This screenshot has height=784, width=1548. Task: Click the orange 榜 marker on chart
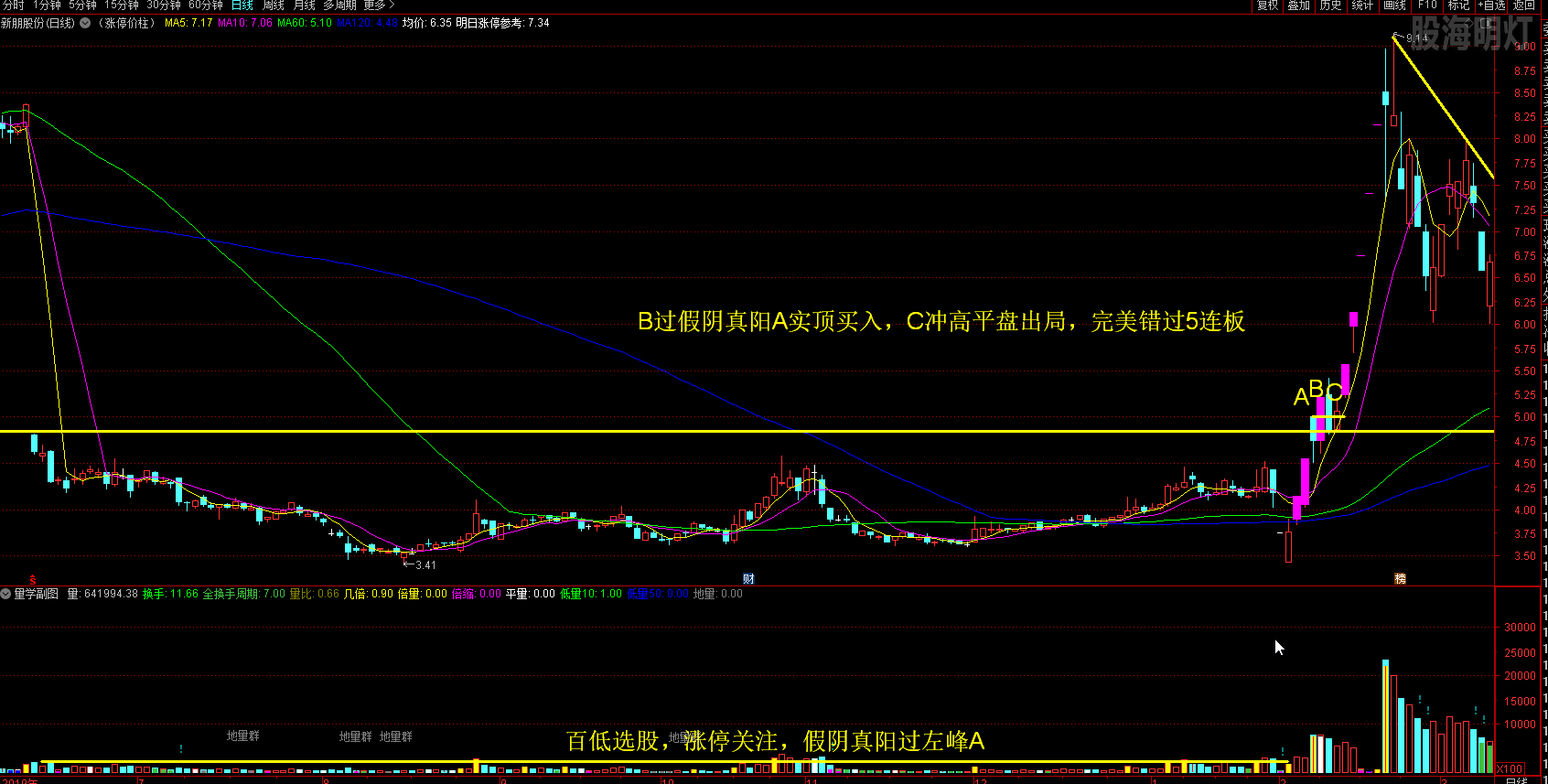[x=1400, y=578]
